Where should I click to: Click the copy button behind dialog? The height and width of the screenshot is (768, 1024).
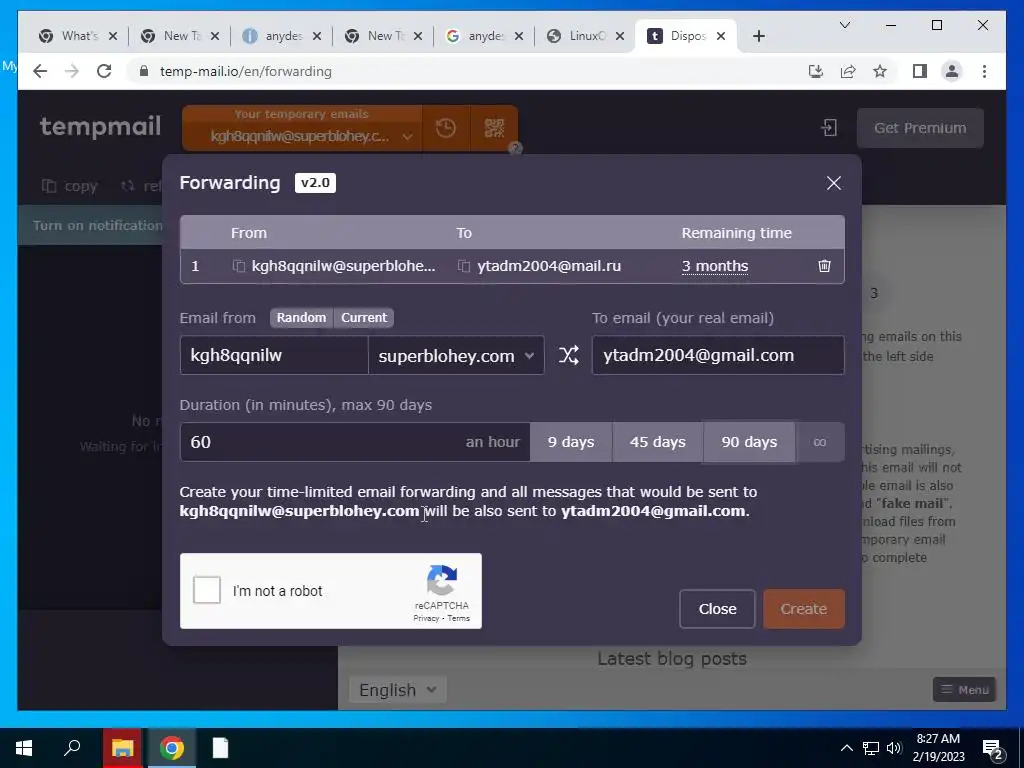click(x=70, y=186)
